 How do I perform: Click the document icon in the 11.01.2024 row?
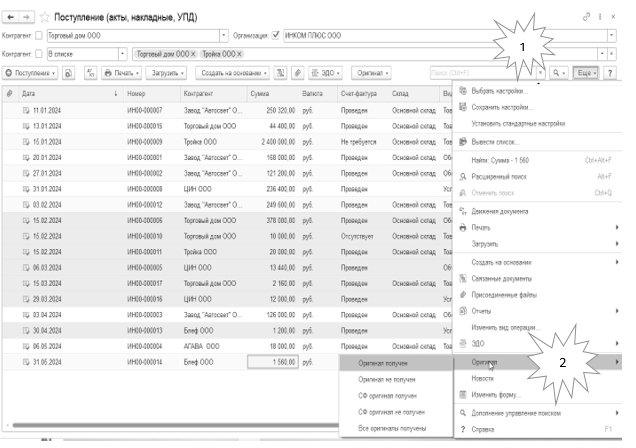pos(26,110)
